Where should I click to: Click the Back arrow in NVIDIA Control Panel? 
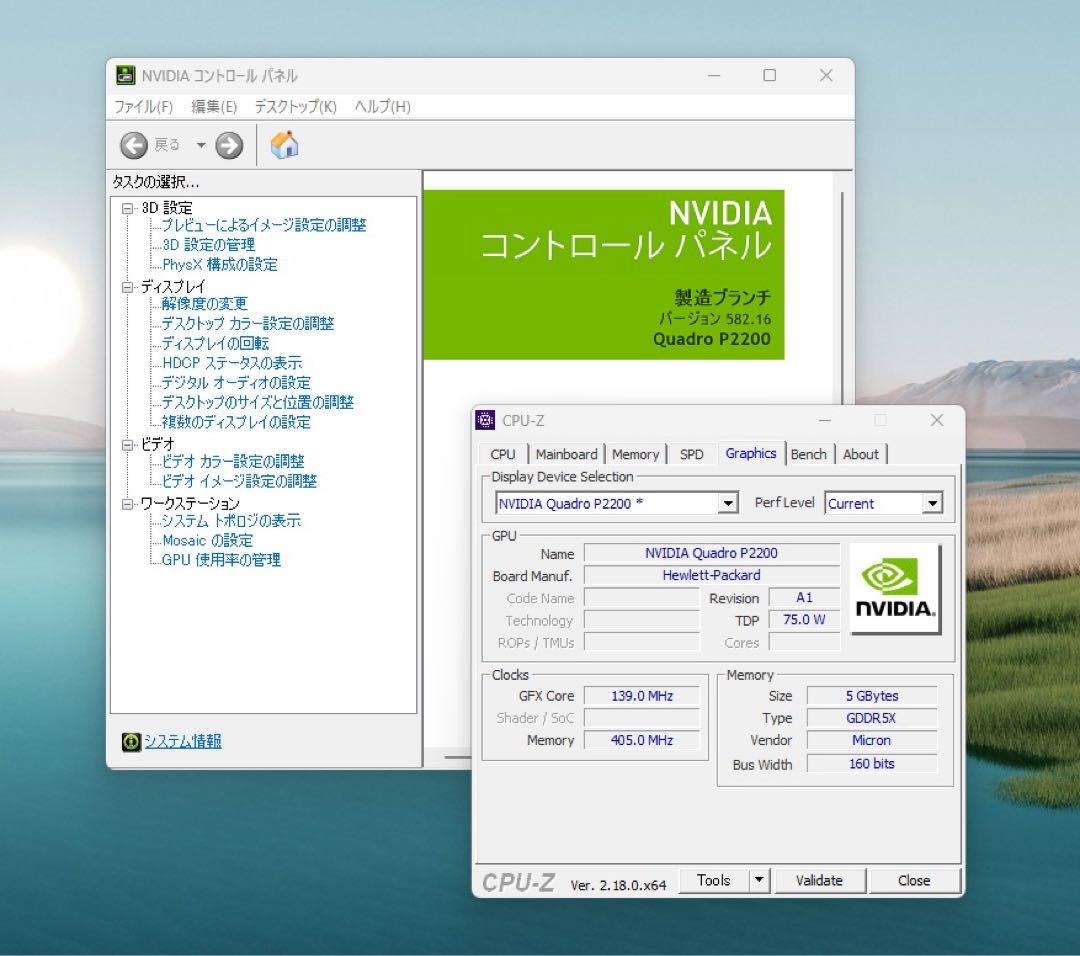[134, 145]
